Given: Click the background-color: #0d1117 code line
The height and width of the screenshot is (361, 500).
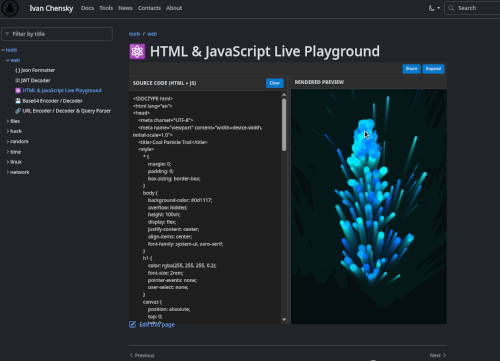Looking at the screenshot, I should (180, 200).
